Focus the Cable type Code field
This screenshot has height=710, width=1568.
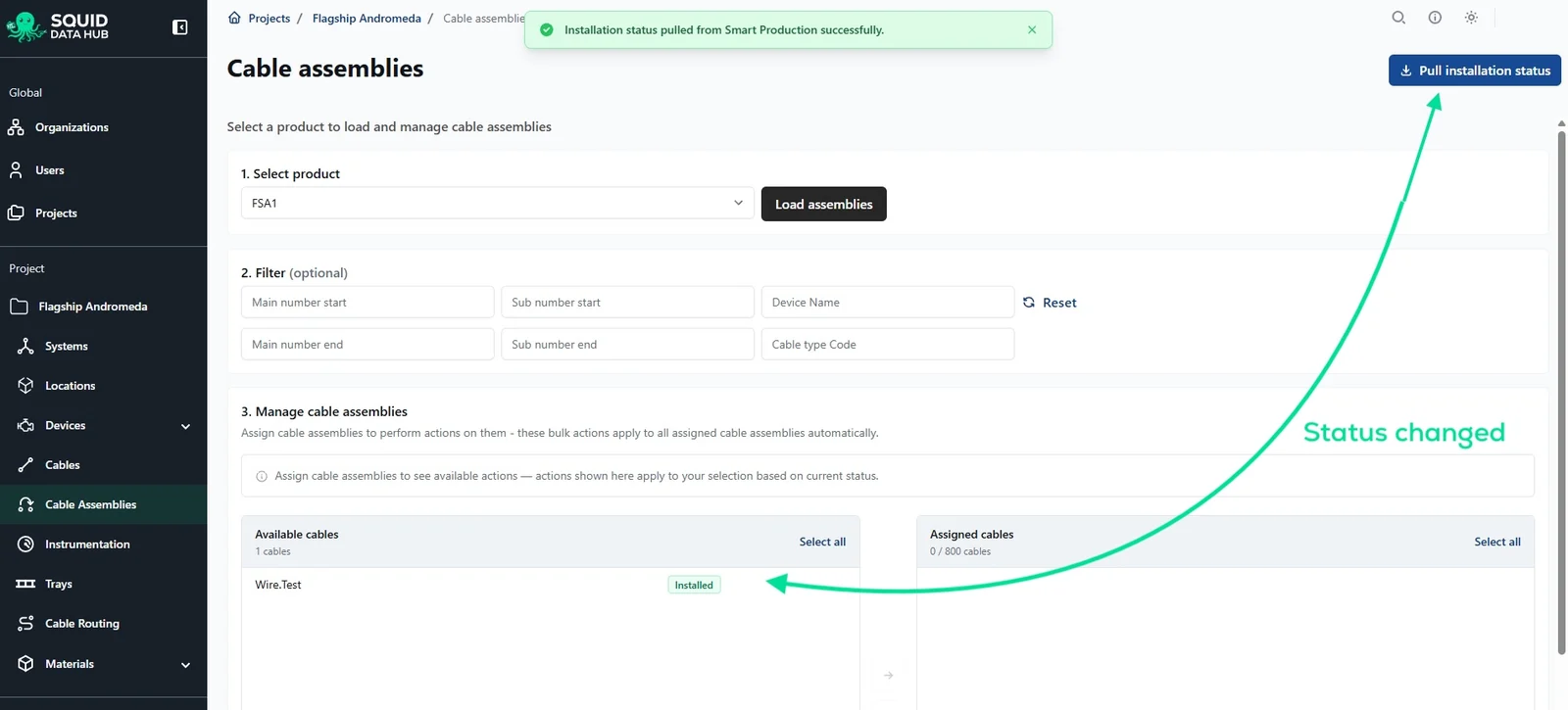point(888,345)
